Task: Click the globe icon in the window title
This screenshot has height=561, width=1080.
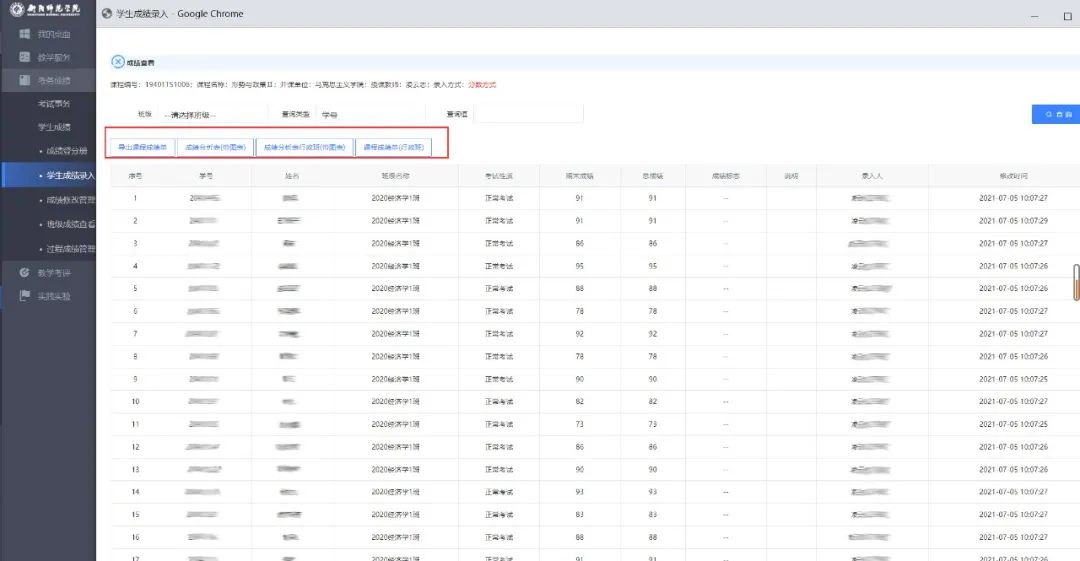Action: [108, 14]
